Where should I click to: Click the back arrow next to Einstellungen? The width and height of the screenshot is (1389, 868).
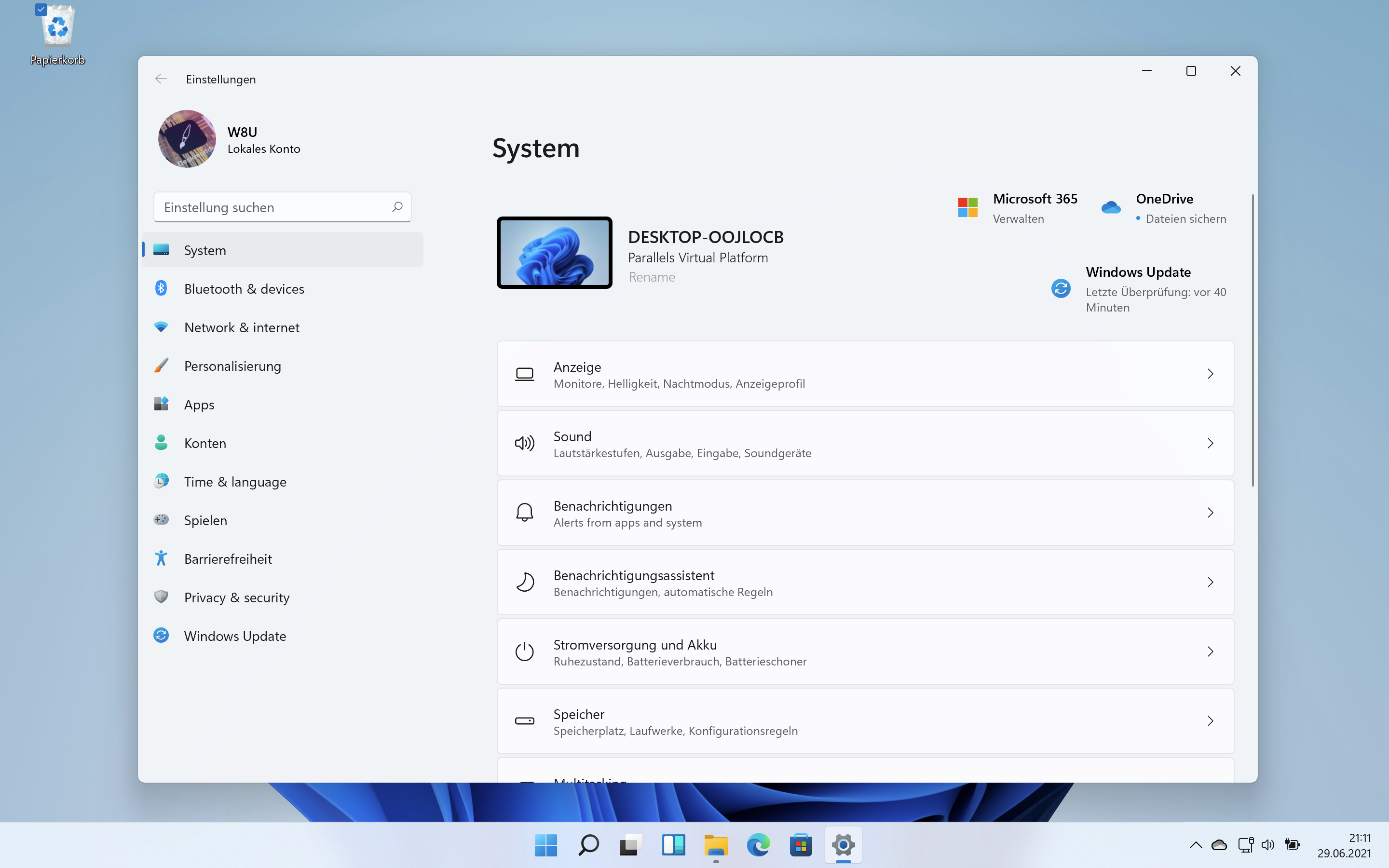[x=161, y=79]
